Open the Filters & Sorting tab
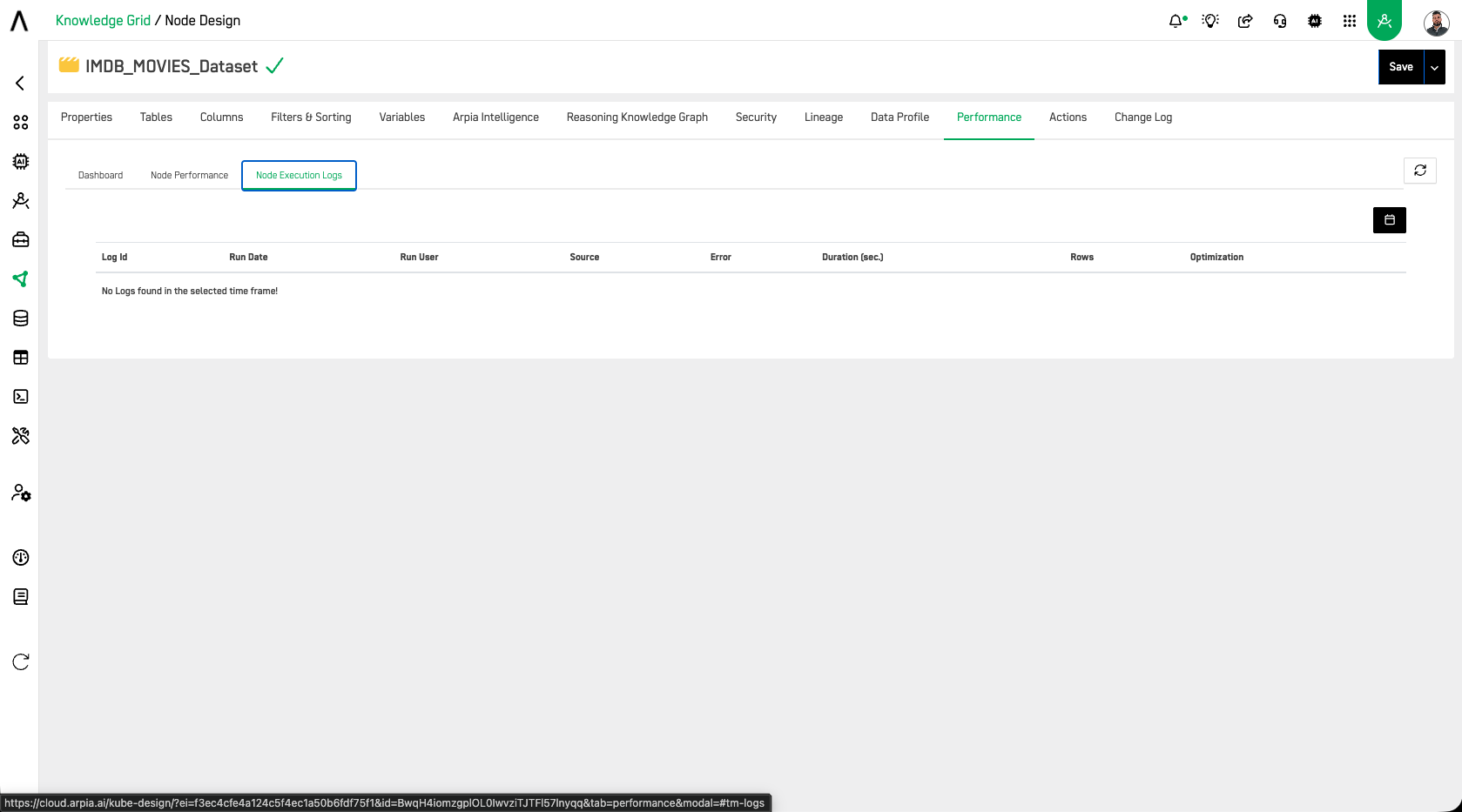Viewport: 1462px width, 812px height. (311, 117)
